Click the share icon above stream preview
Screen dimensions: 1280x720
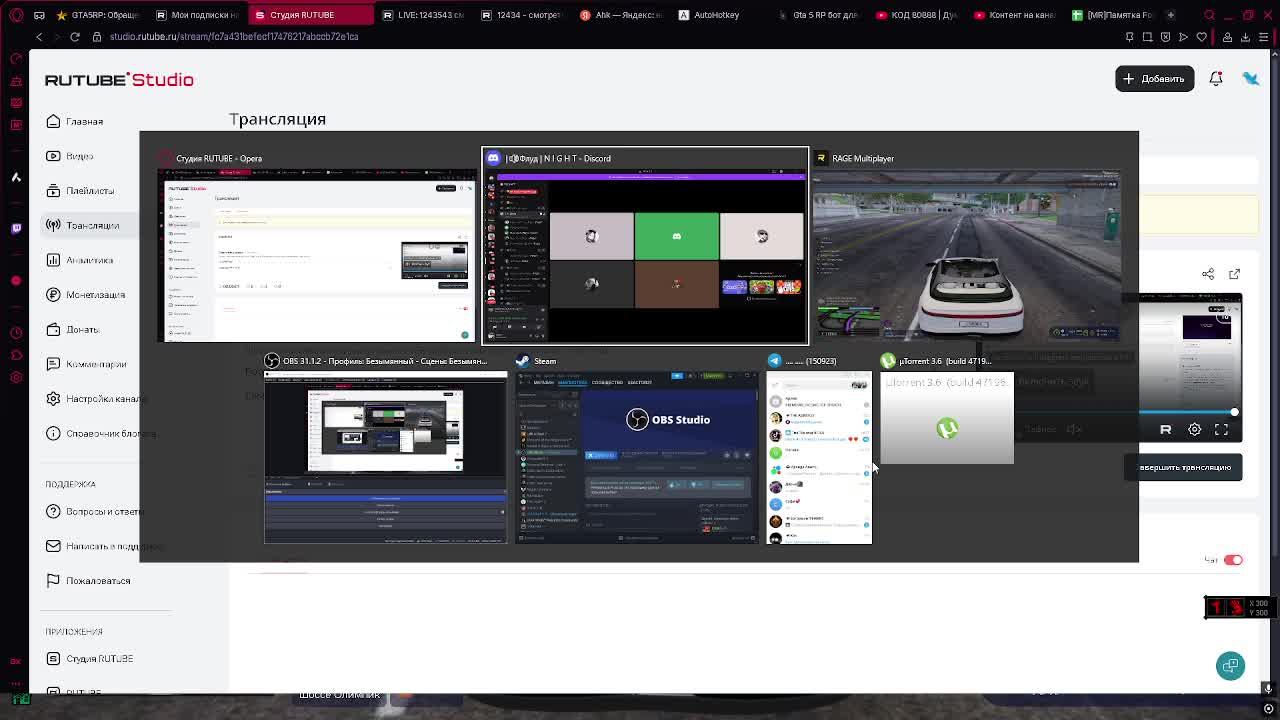coord(1208,274)
